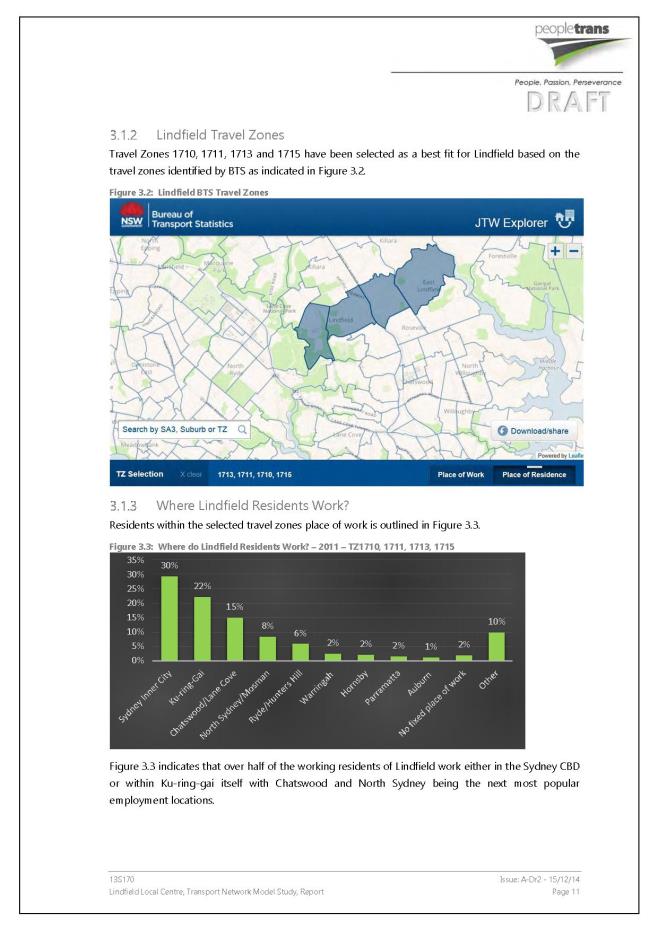658x930 pixels.
Task: Click the Warringah axis label
Action: pyautogui.click(x=317, y=688)
